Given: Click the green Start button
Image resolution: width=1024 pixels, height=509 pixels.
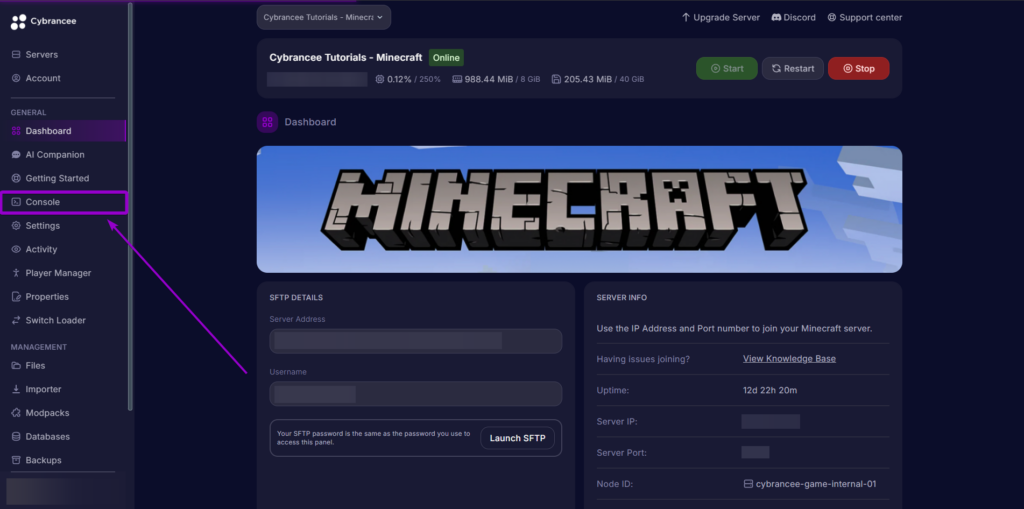Looking at the screenshot, I should coord(727,69).
